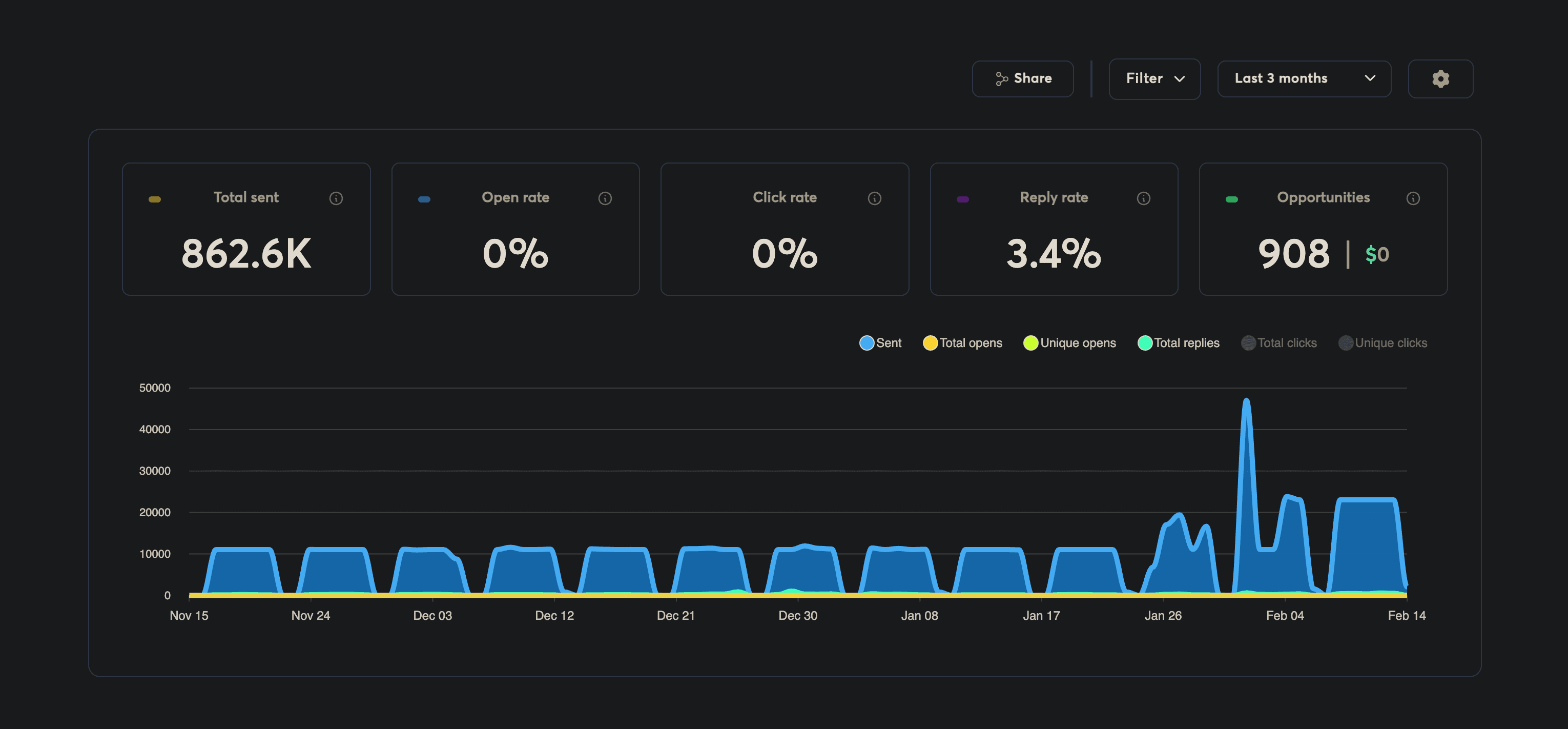Show Unique clicks by clicking its legend entry
This screenshot has height=729, width=1568.
pyautogui.click(x=1384, y=342)
